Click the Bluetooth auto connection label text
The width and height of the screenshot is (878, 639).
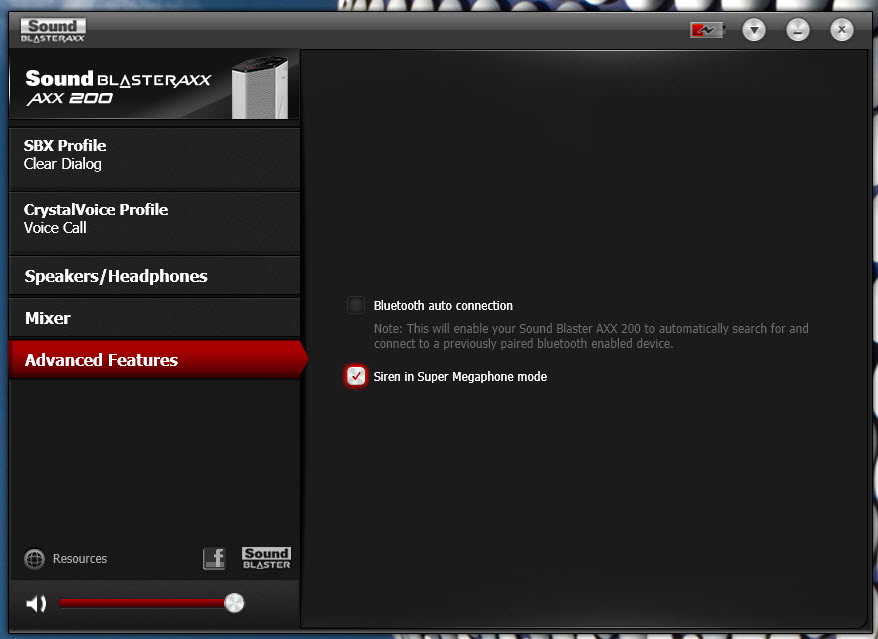coord(443,306)
